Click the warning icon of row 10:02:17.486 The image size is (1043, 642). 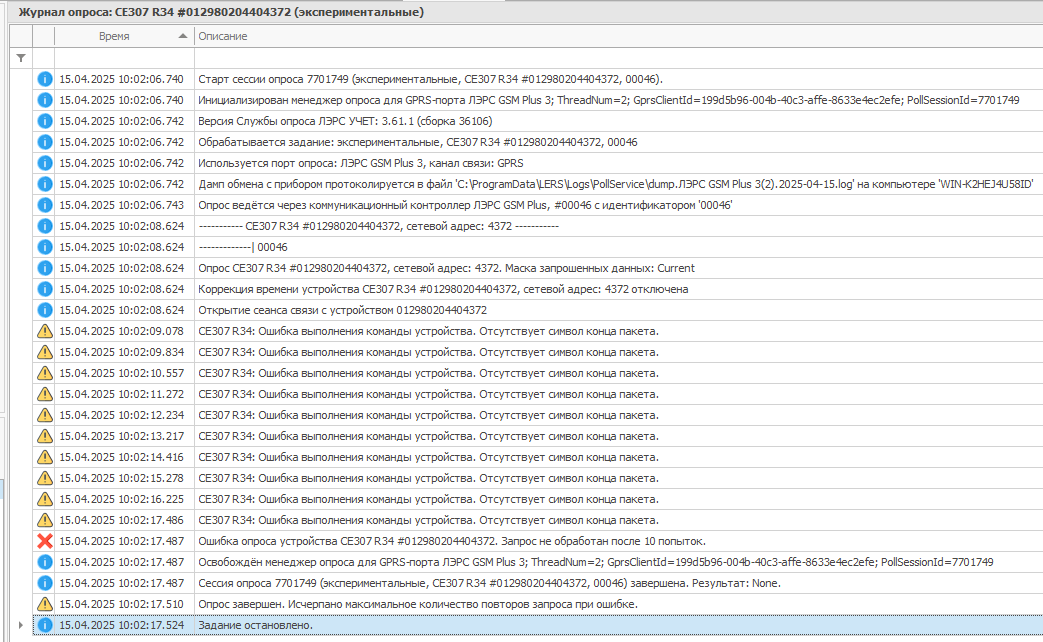click(x=45, y=520)
